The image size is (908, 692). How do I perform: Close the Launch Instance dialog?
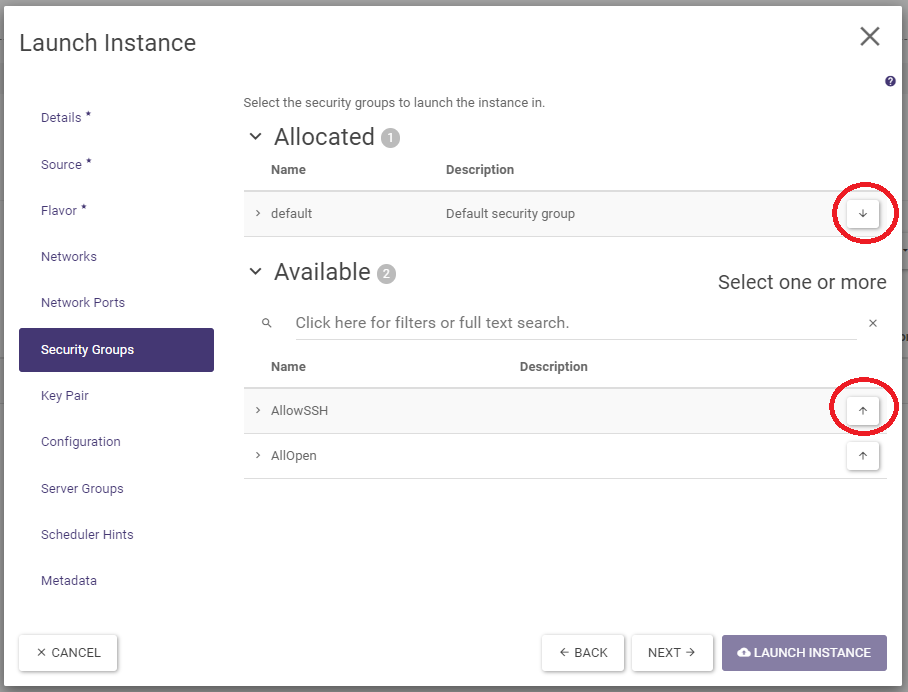tap(869, 37)
